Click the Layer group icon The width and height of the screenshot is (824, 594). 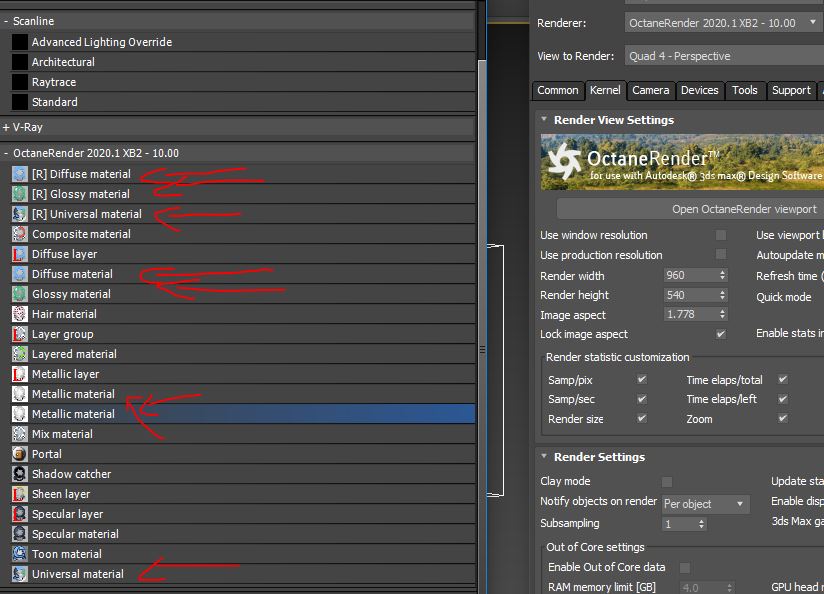coord(19,334)
